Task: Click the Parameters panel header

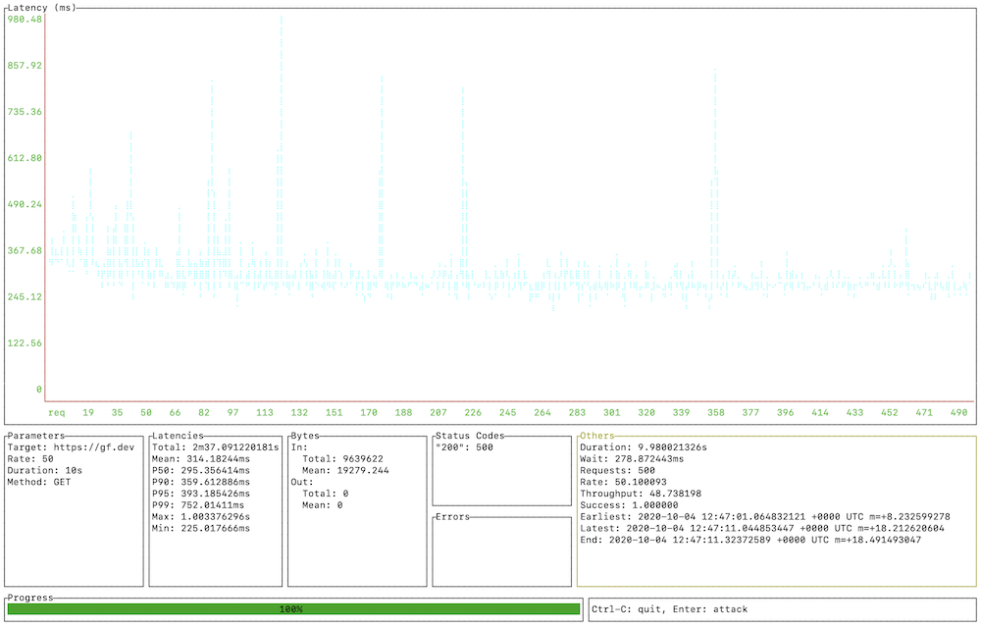Action: point(37,435)
